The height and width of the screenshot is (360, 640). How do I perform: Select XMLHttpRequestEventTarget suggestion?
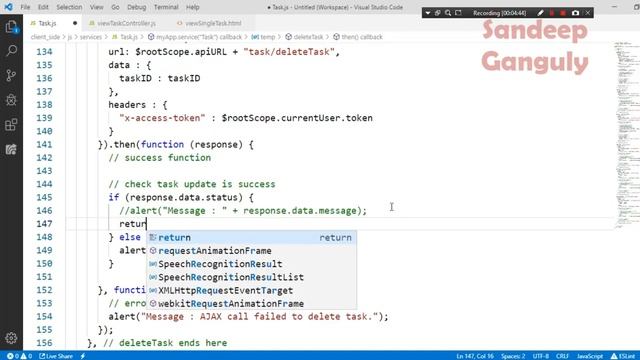click(x=251, y=290)
